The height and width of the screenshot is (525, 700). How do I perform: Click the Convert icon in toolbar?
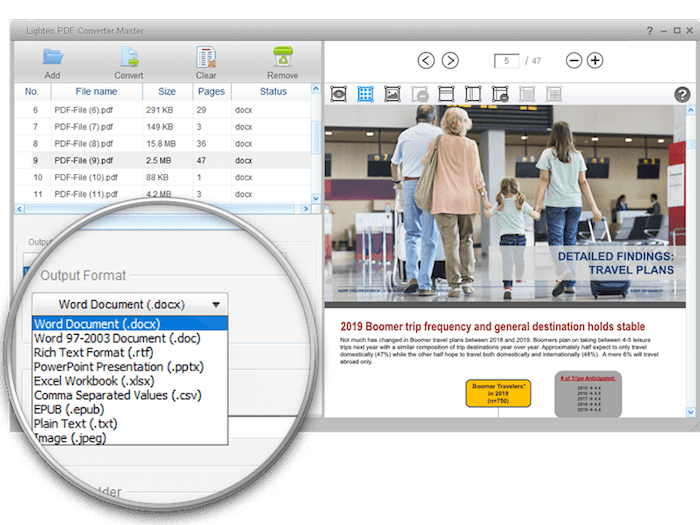click(x=128, y=57)
